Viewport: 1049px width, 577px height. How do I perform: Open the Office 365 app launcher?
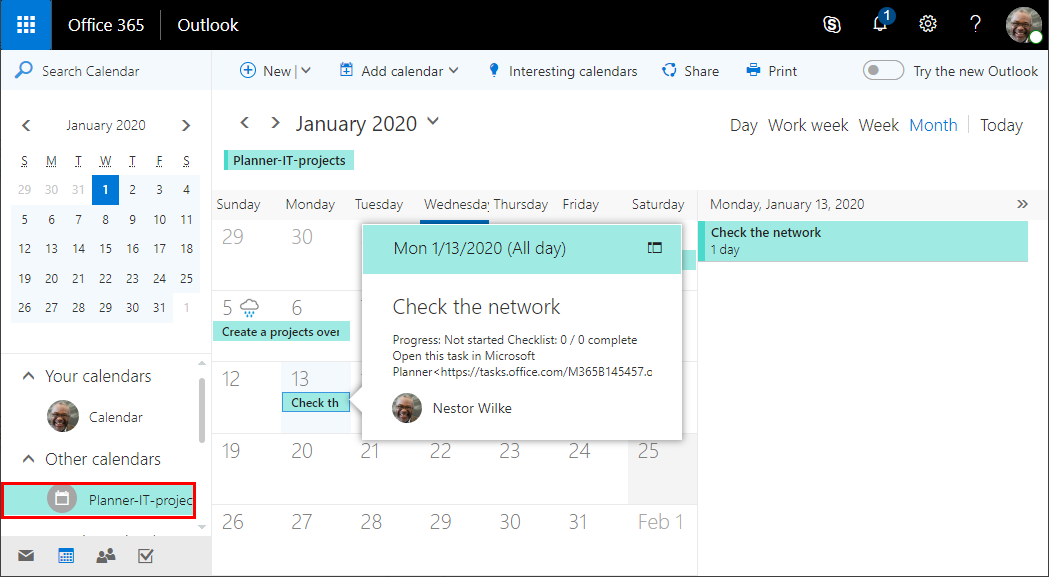point(26,25)
